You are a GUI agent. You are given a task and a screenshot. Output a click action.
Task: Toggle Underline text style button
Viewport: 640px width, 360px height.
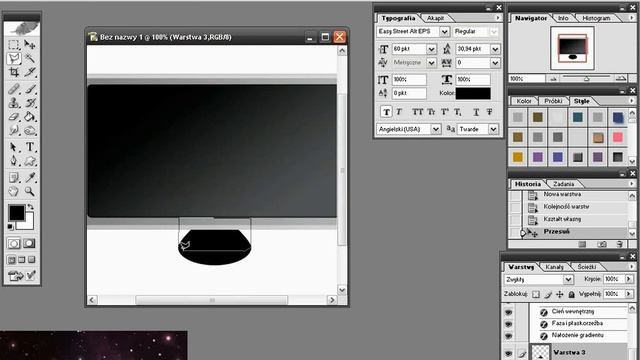pos(476,112)
